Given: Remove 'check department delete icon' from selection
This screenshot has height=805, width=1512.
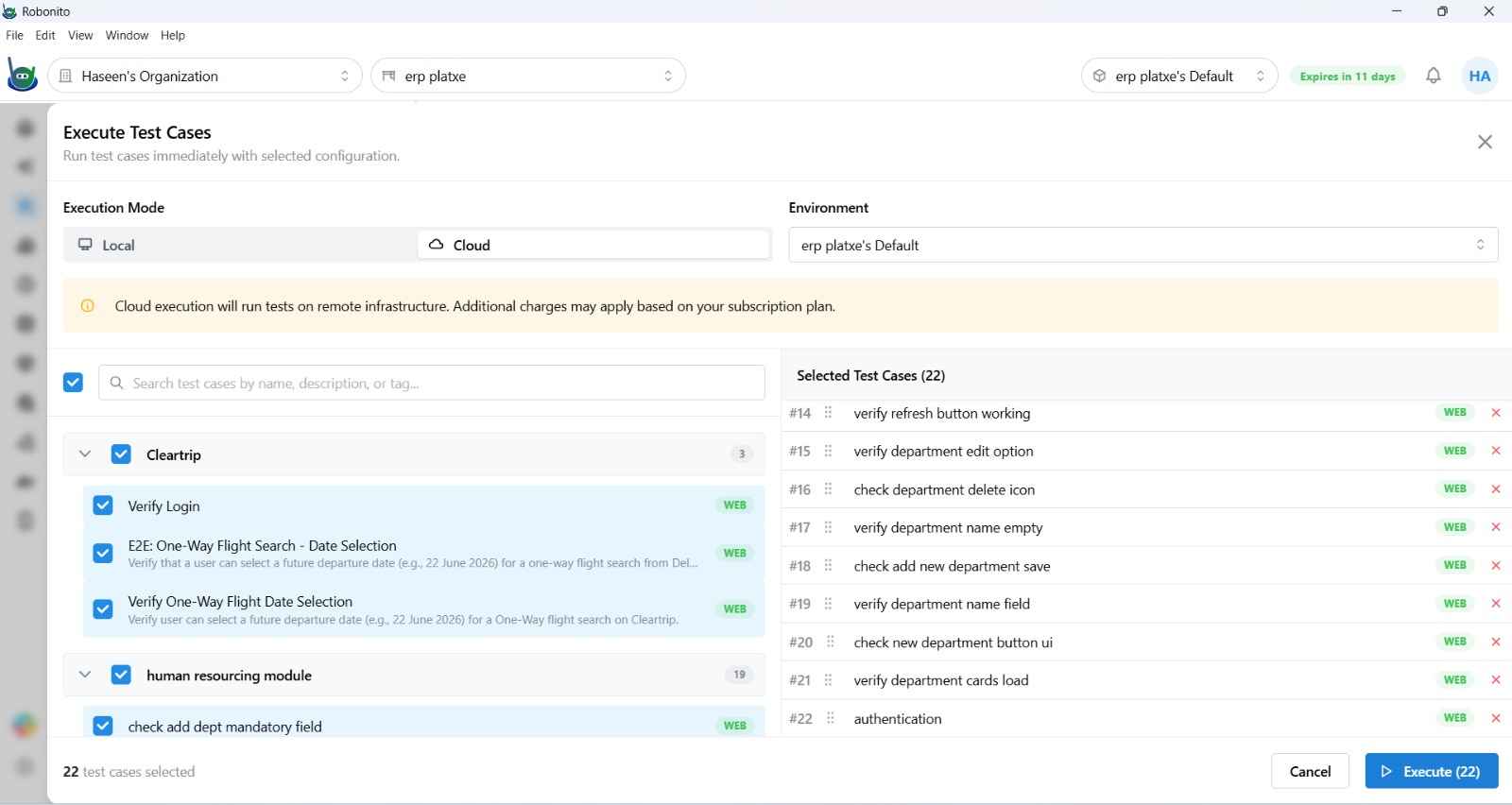Looking at the screenshot, I should 1496,488.
